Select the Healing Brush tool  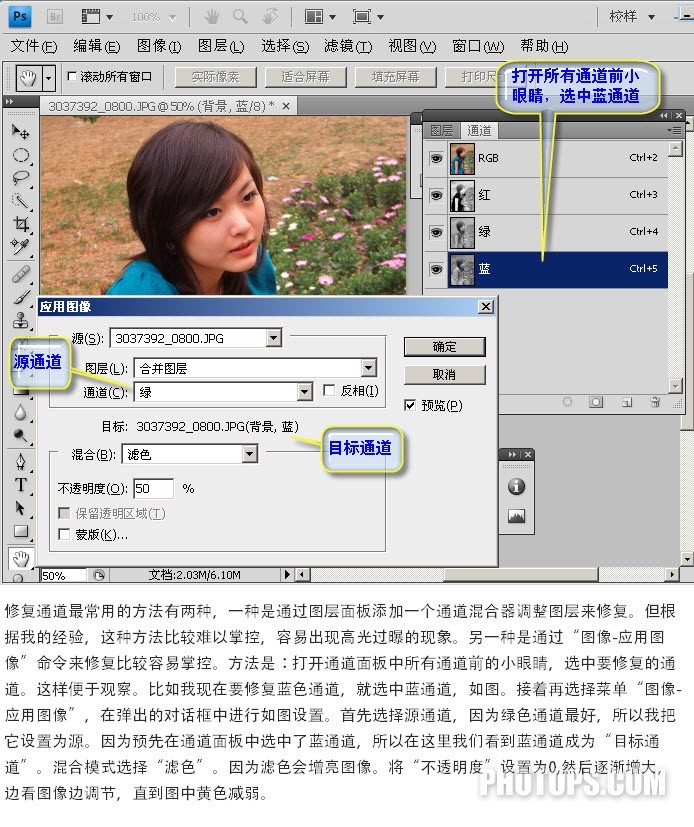click(x=20, y=274)
